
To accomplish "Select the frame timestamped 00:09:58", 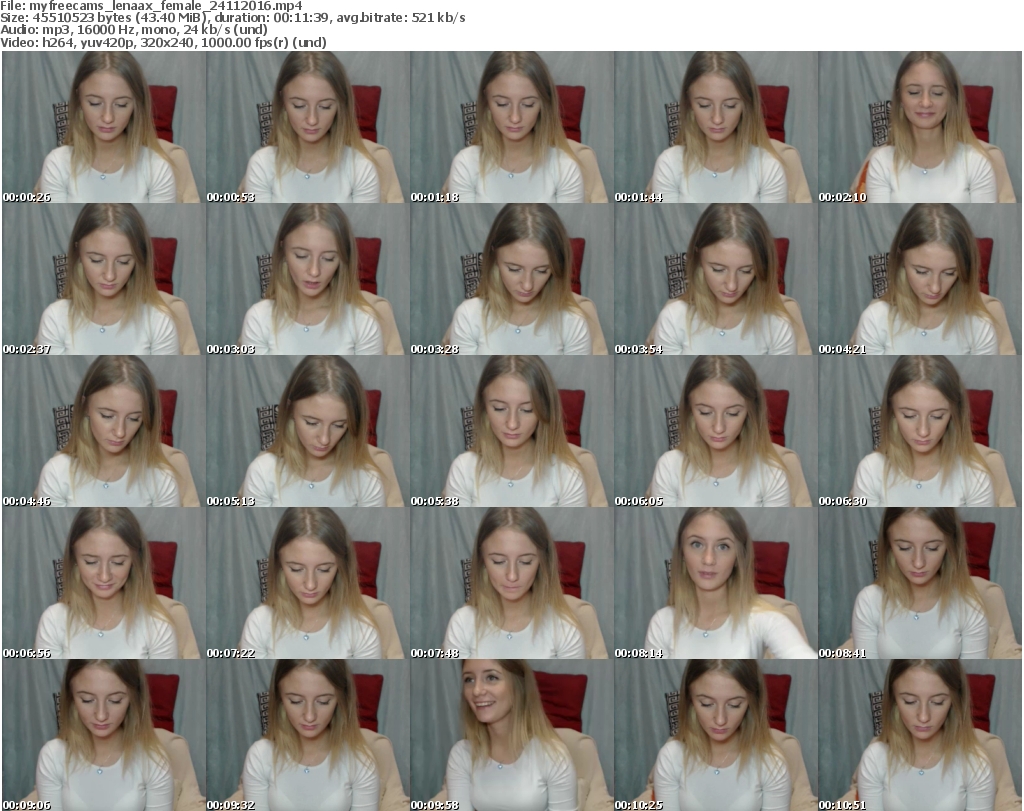I will 511,735.
